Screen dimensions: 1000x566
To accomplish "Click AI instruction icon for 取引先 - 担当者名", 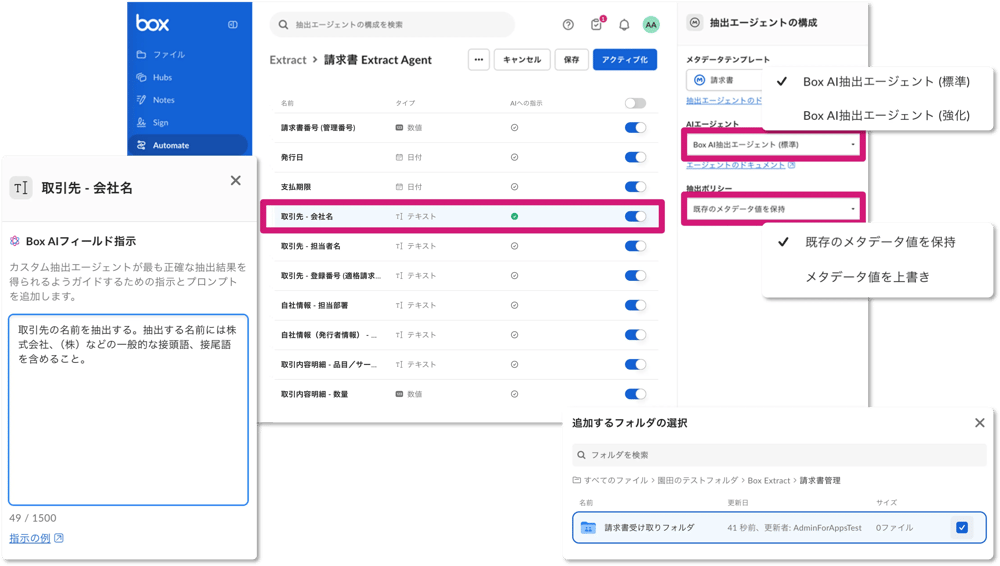I will click(515, 246).
